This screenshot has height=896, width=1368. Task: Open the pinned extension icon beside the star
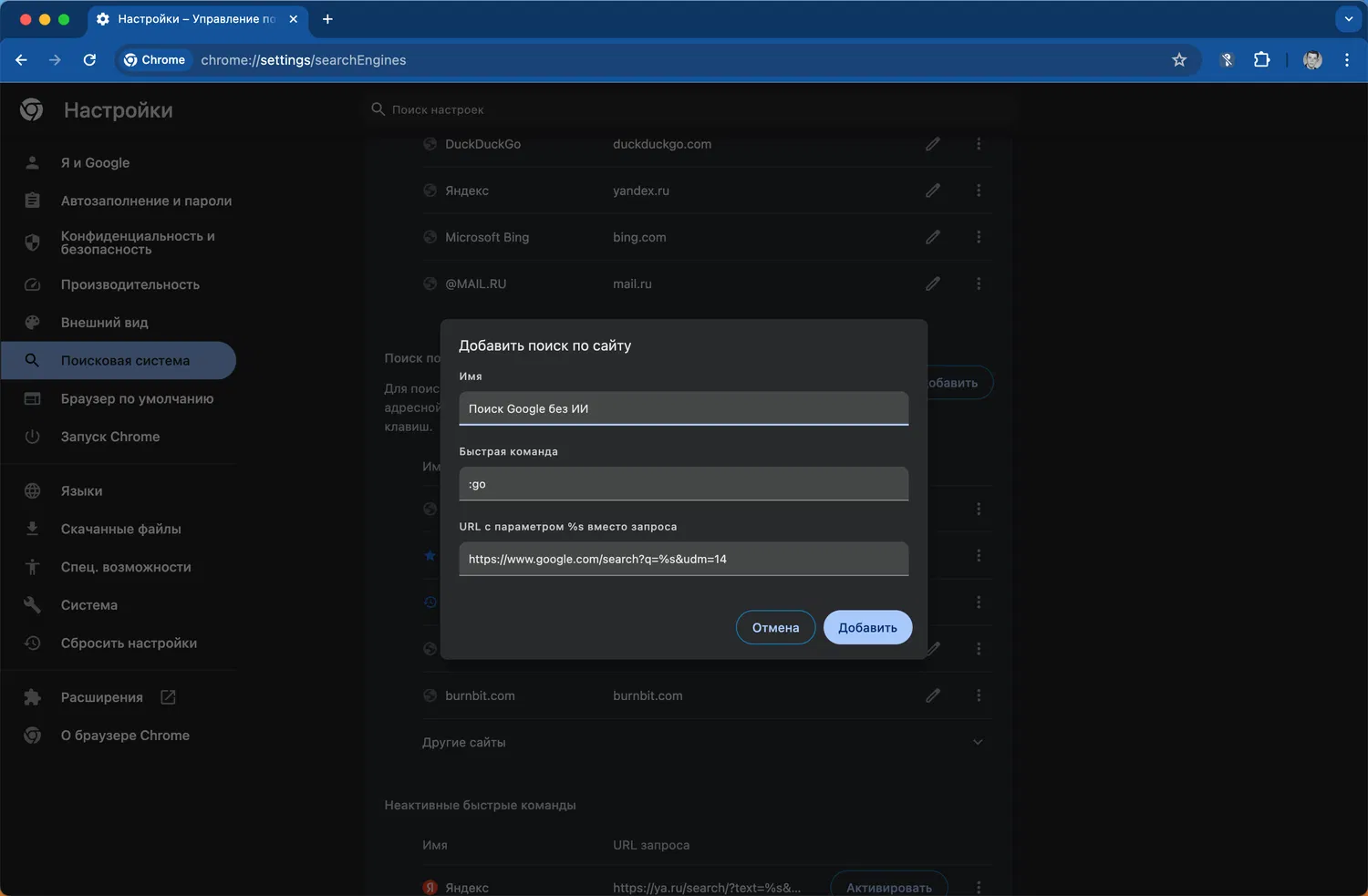(1227, 60)
